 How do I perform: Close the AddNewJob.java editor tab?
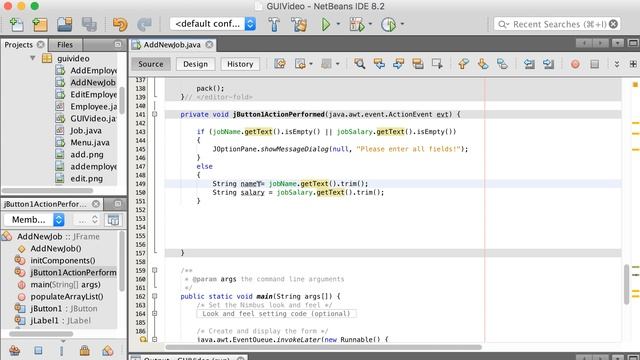[209, 44]
